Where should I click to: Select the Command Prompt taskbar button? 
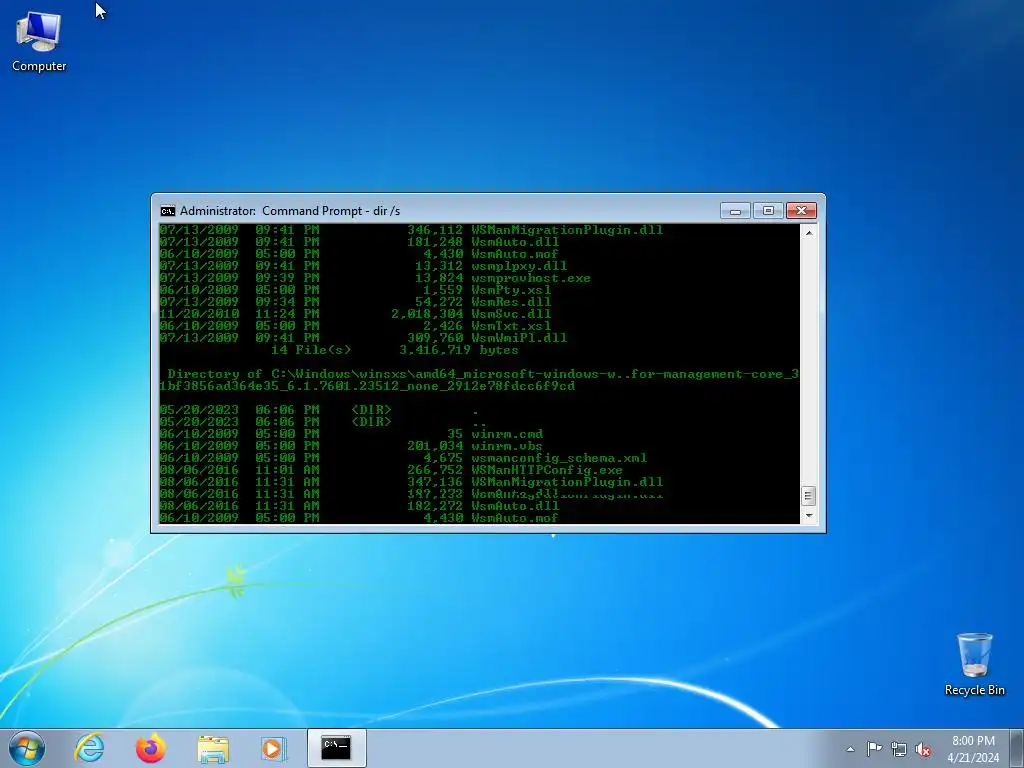tap(336, 748)
